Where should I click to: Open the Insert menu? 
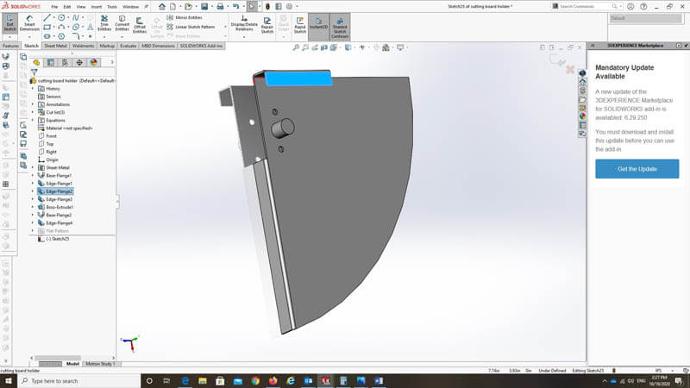pyautogui.click(x=96, y=7)
